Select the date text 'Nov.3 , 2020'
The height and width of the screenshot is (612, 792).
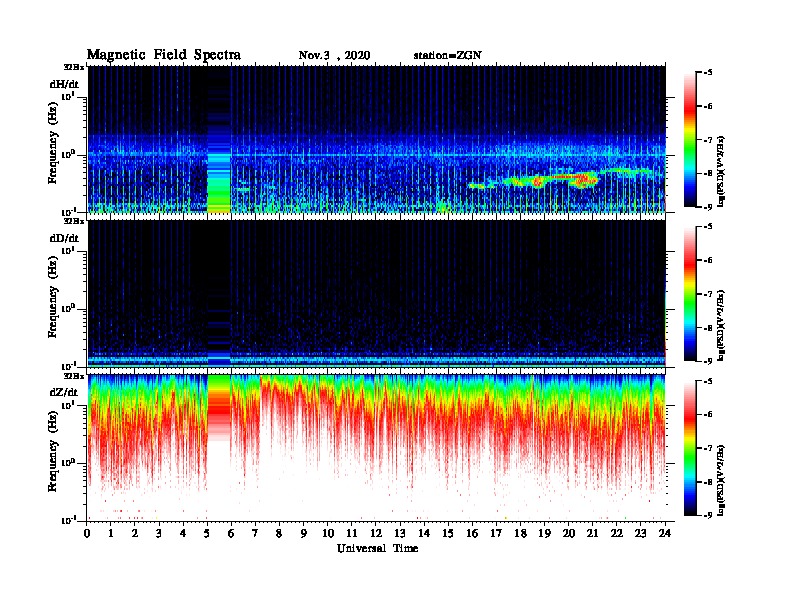(334, 55)
